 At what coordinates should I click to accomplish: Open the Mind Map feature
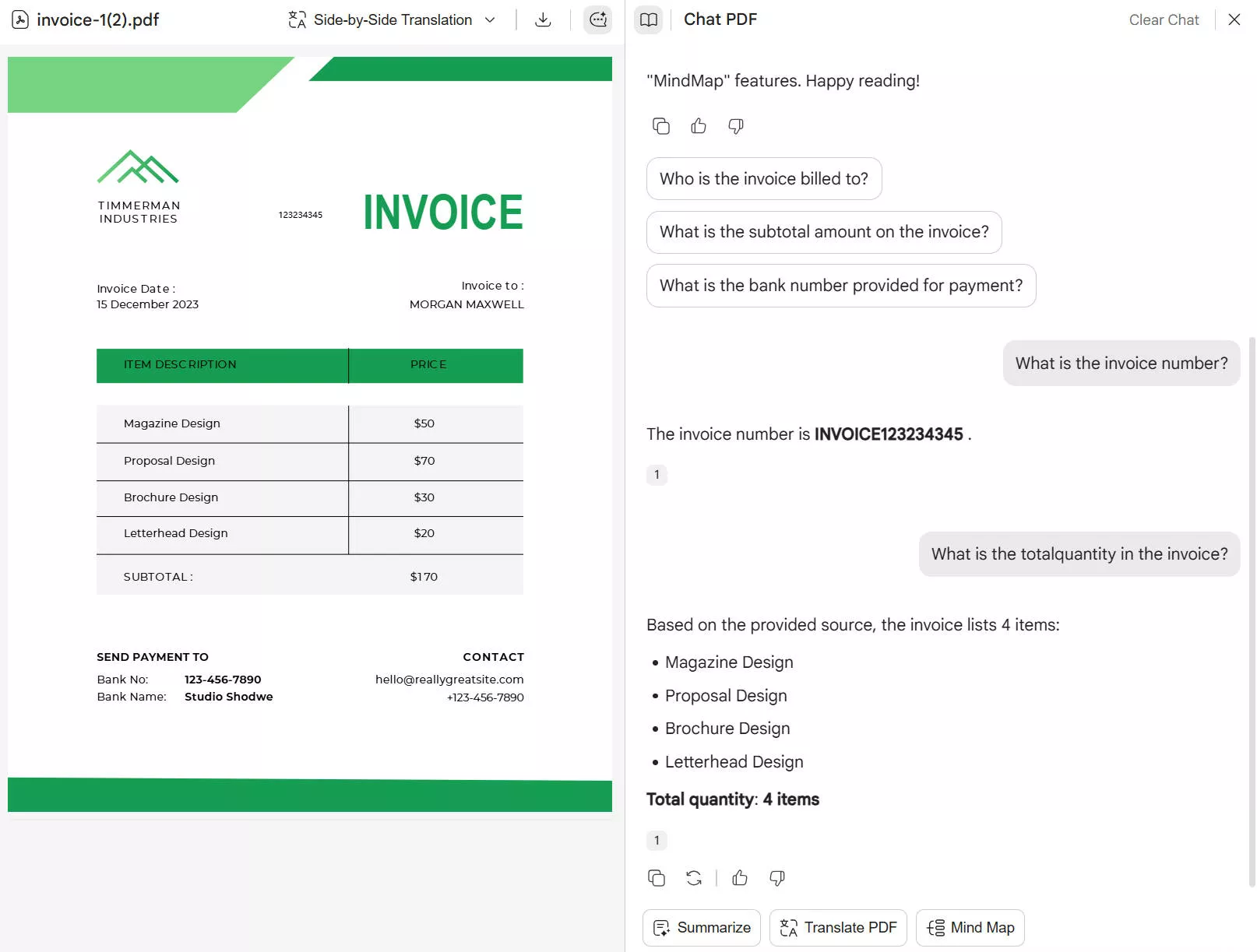pyautogui.click(x=970, y=927)
